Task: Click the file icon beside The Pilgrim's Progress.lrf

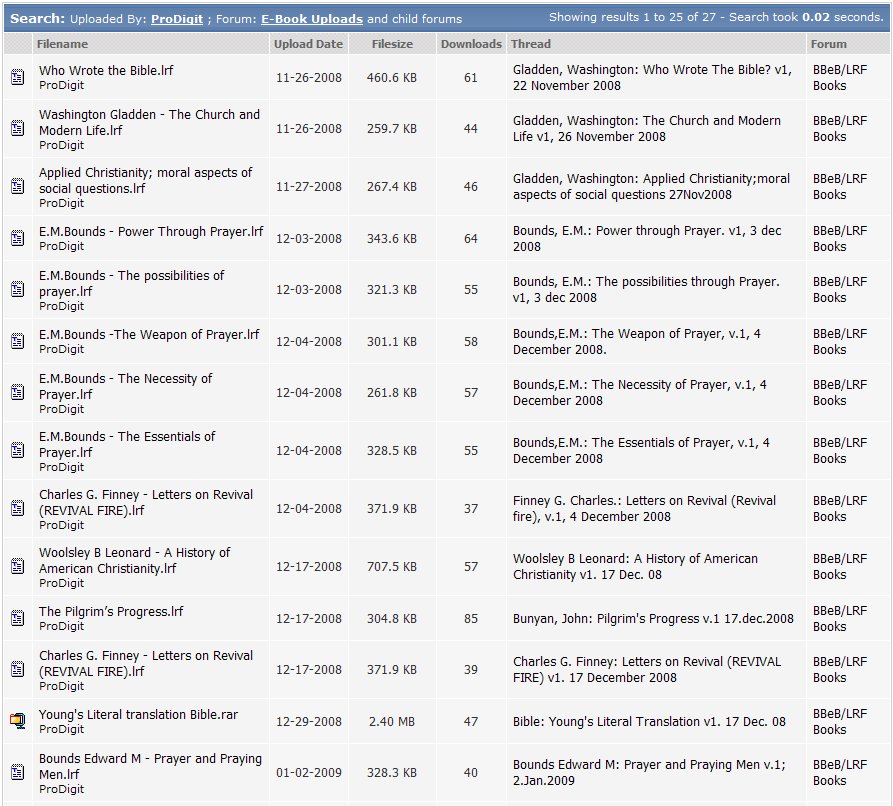Action: coord(18,618)
